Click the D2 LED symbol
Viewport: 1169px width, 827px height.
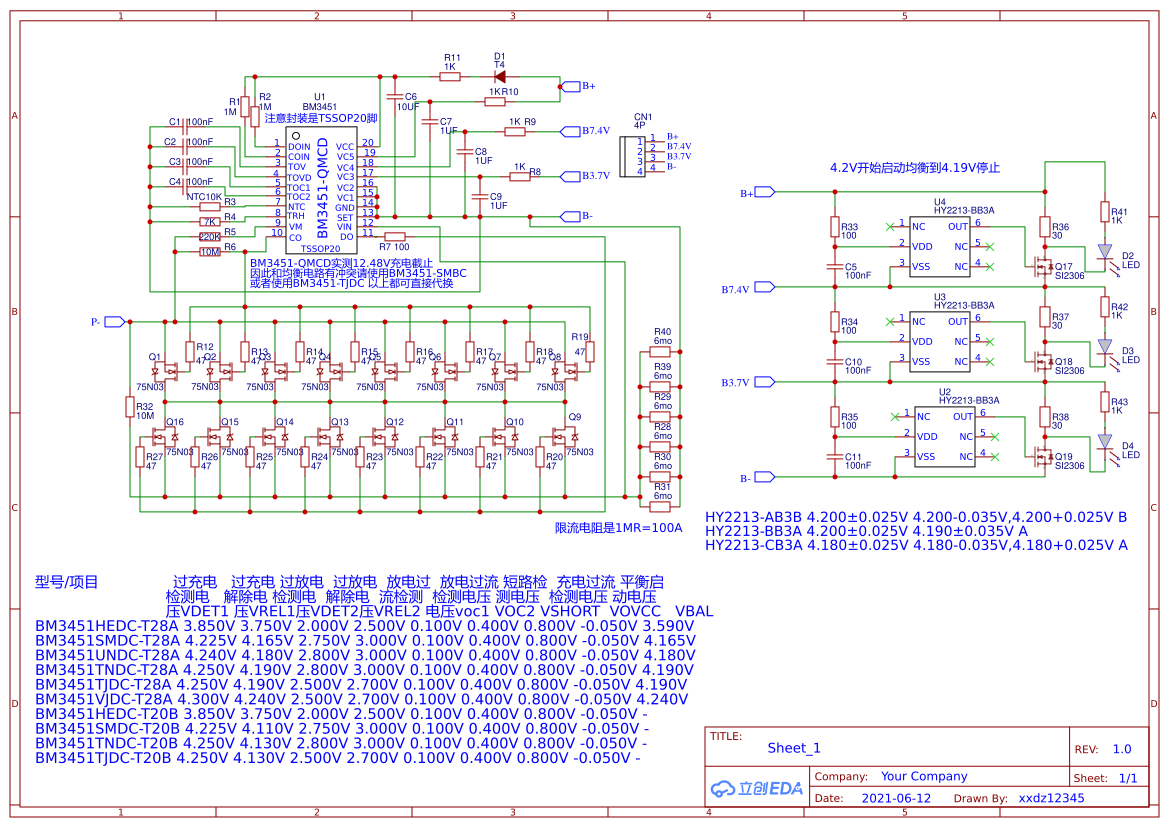point(1105,252)
